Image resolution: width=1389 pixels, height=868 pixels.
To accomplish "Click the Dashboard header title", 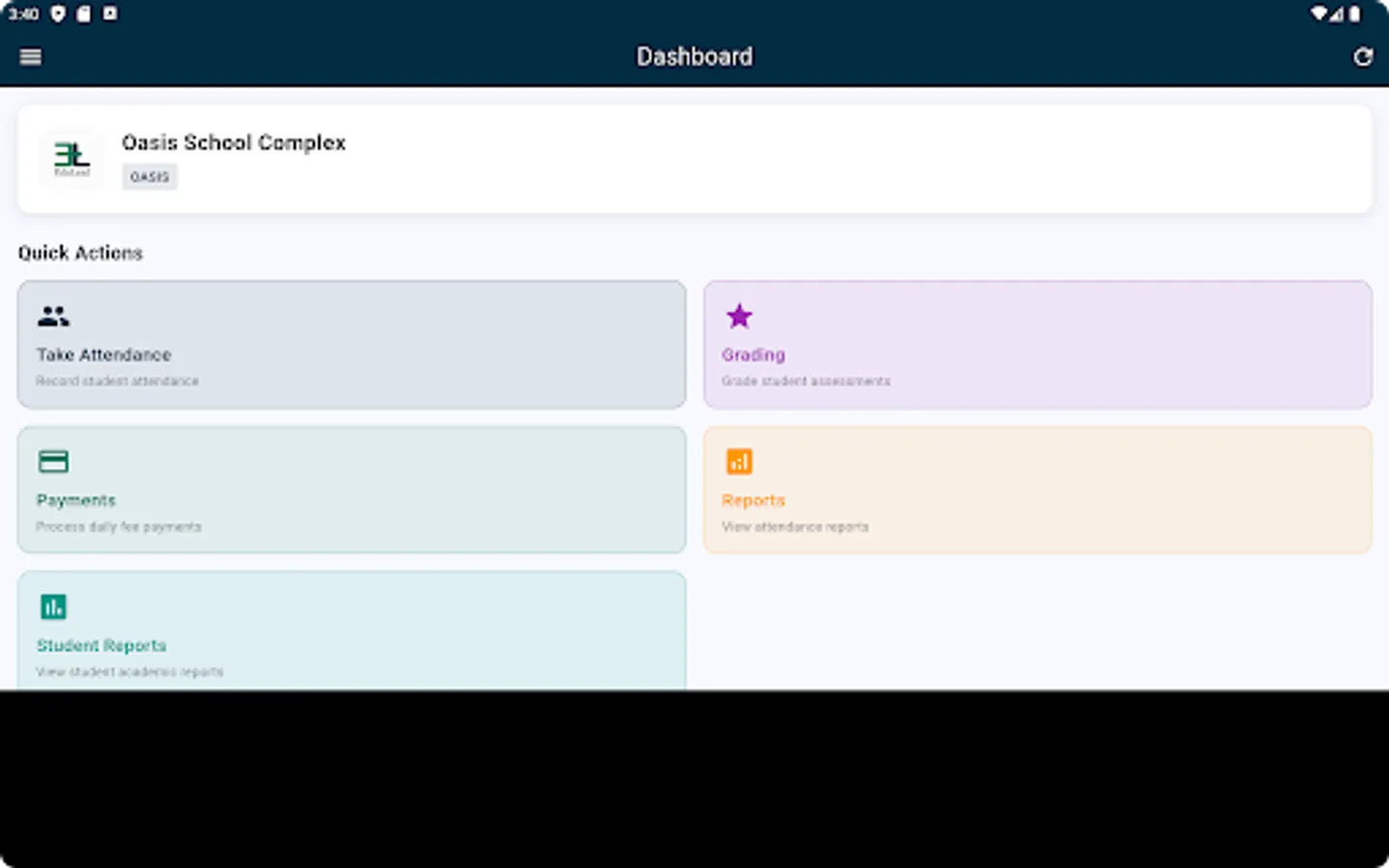I will [694, 57].
